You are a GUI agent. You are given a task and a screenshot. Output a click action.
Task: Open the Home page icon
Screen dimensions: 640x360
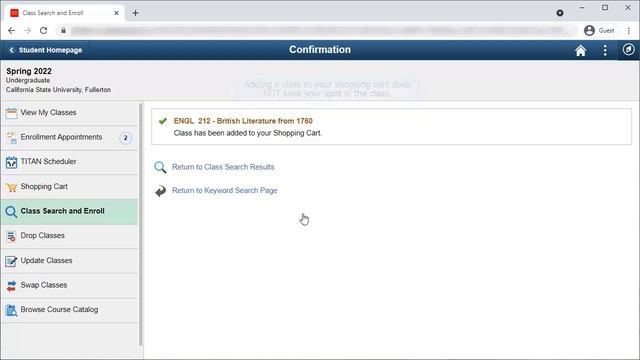click(x=580, y=50)
